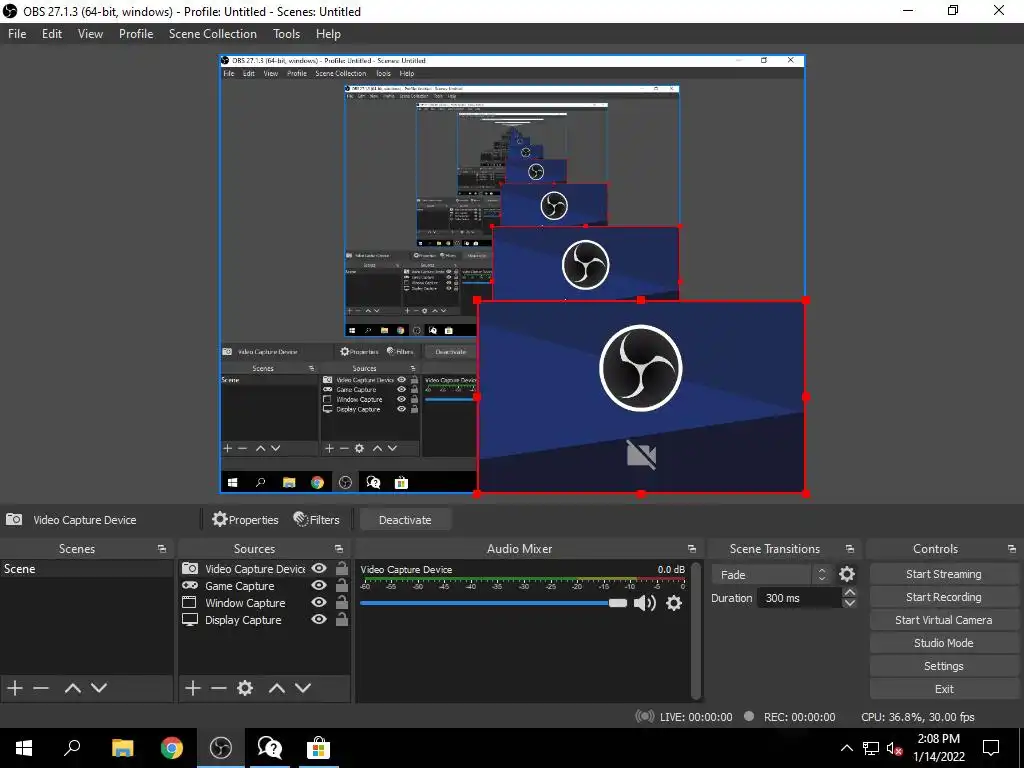Open Fade transition properties gear
1024x768 pixels.
(x=847, y=574)
